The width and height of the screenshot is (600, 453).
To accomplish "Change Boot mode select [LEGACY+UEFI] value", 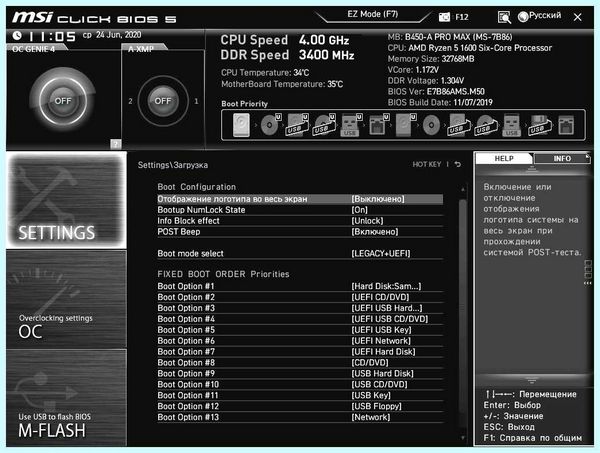I will click(x=381, y=254).
